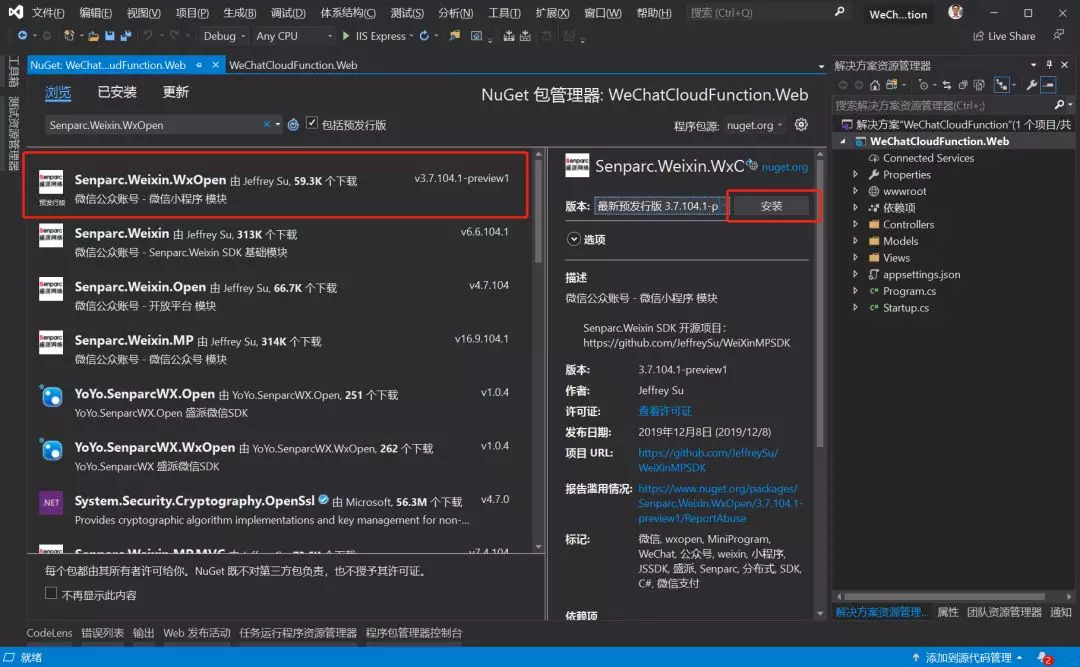Collapse all items in Solution Explorer
Viewport: 1080px width, 667px height.
pyautogui.click(x=963, y=85)
